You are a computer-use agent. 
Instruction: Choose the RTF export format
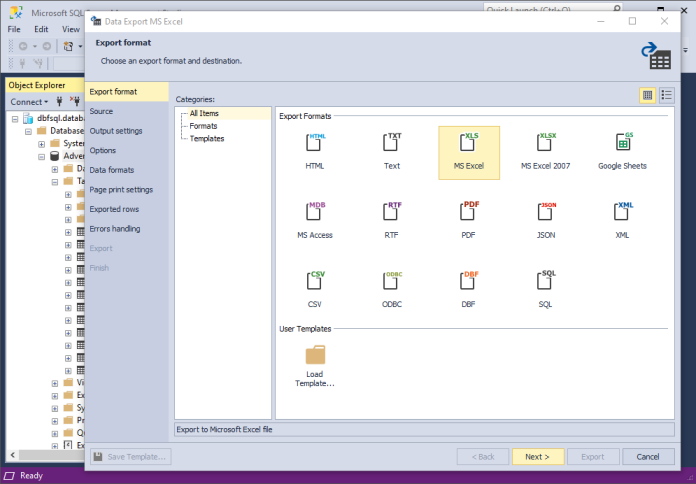392,221
